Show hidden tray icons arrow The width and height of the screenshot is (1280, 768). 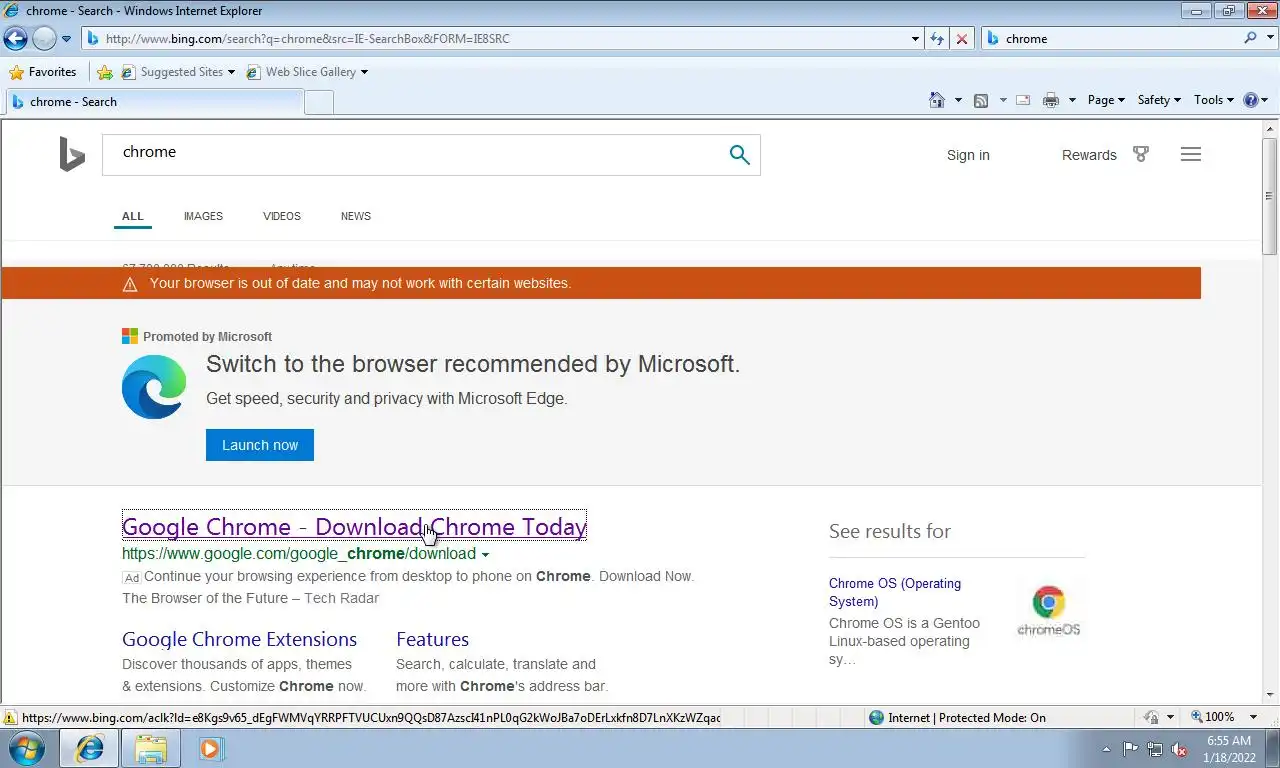[1106, 749]
